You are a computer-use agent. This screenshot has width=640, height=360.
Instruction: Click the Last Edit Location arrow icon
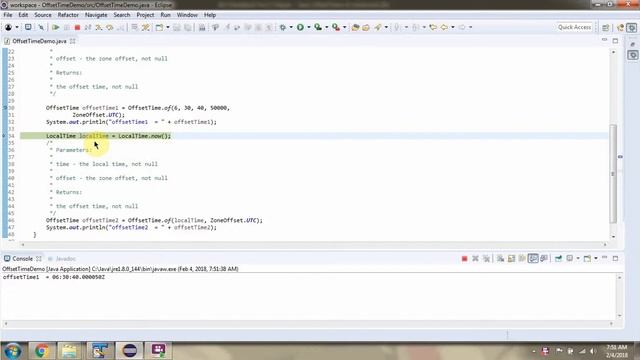point(433,27)
